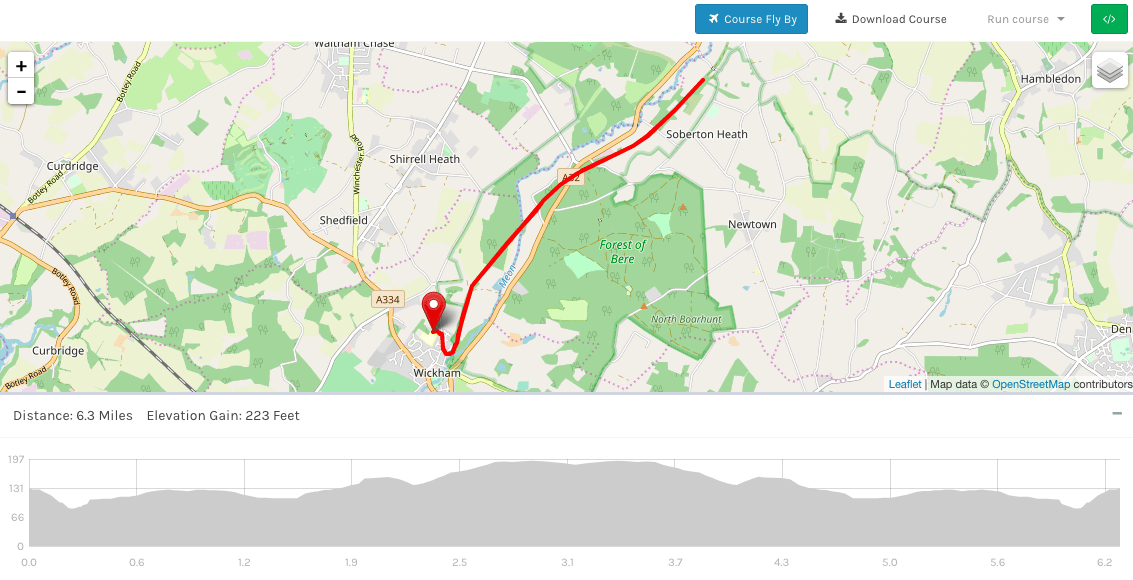The width and height of the screenshot is (1133, 580).
Task: Click the Leaflet link in map footer
Action: [x=904, y=383]
